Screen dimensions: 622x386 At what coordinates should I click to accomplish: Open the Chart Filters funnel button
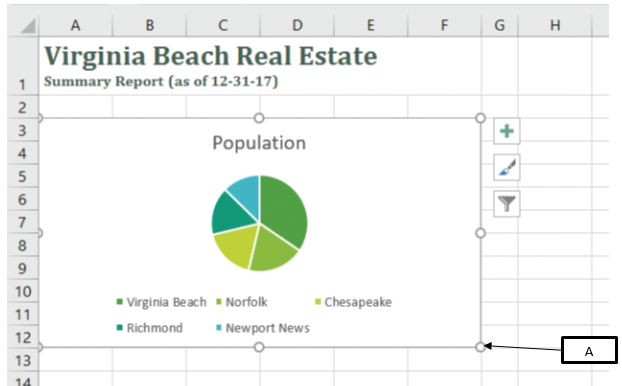[x=507, y=204]
